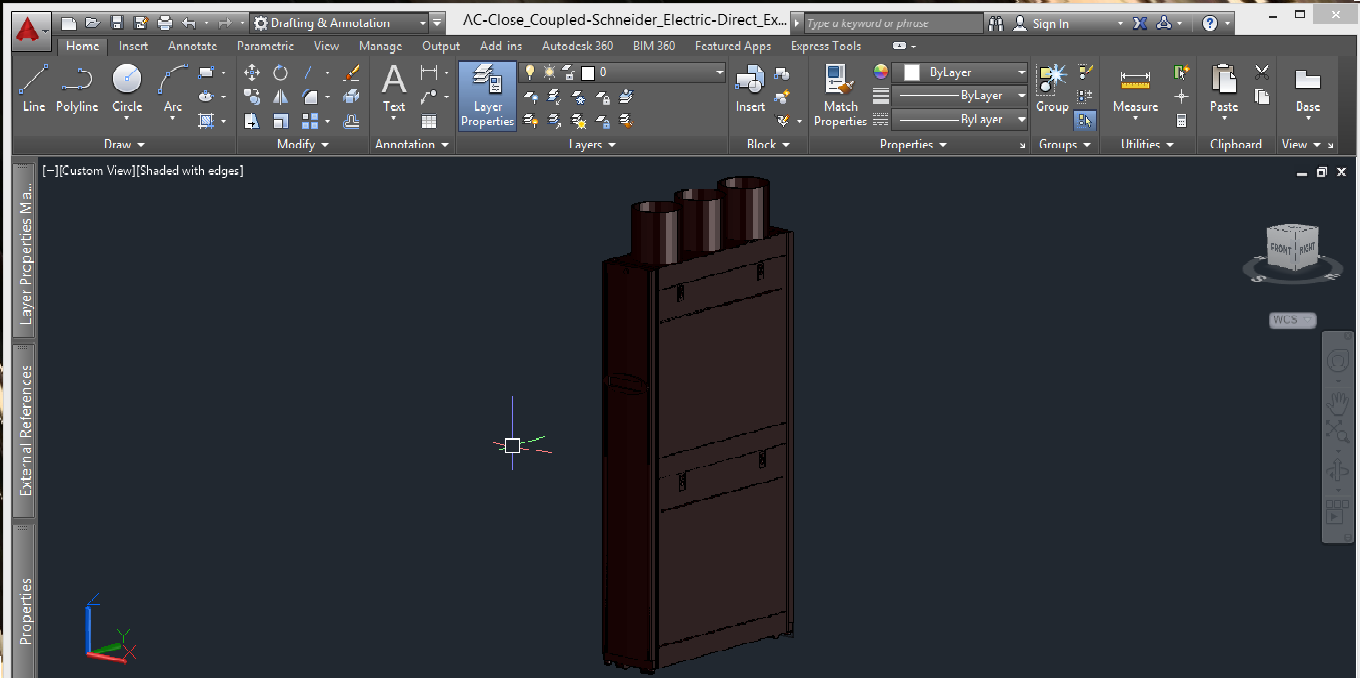This screenshot has width=1360, height=678.
Task: Open the WCS coordinate system dropdown
Action: click(x=1292, y=320)
